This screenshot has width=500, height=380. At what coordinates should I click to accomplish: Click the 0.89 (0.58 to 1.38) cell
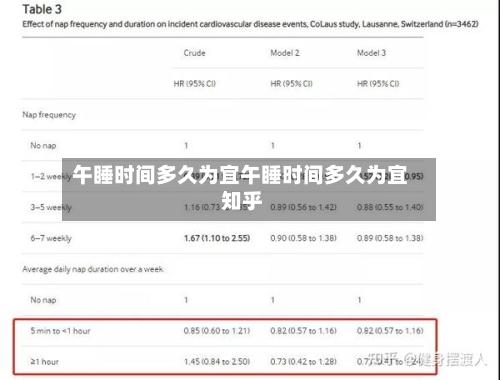(x=390, y=238)
